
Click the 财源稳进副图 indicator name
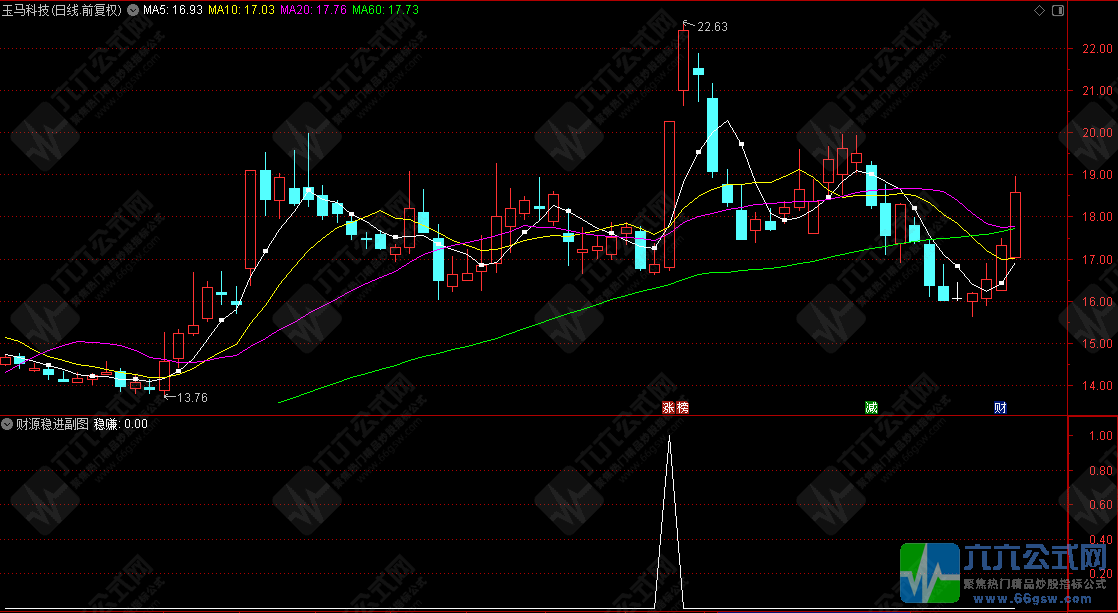52,423
